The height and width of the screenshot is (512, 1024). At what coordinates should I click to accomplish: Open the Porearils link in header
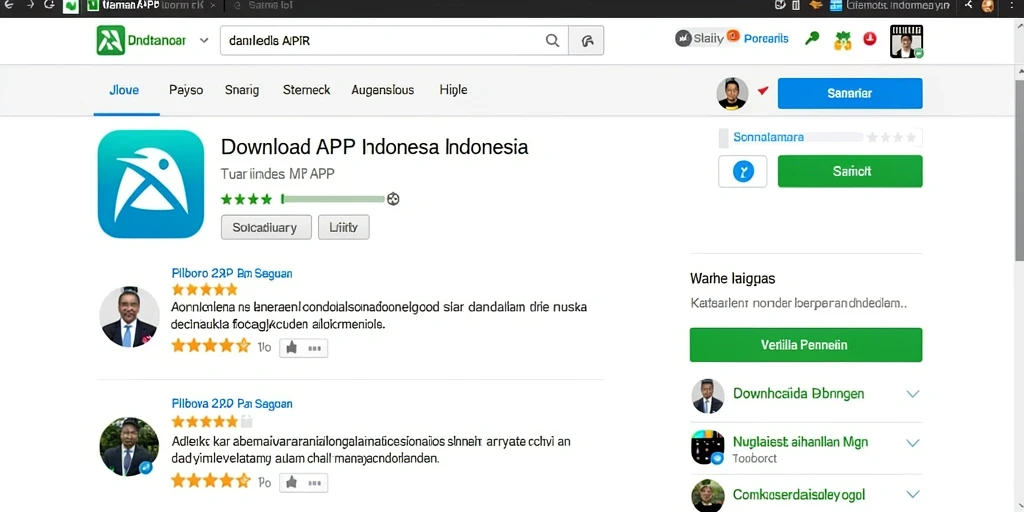(x=765, y=39)
